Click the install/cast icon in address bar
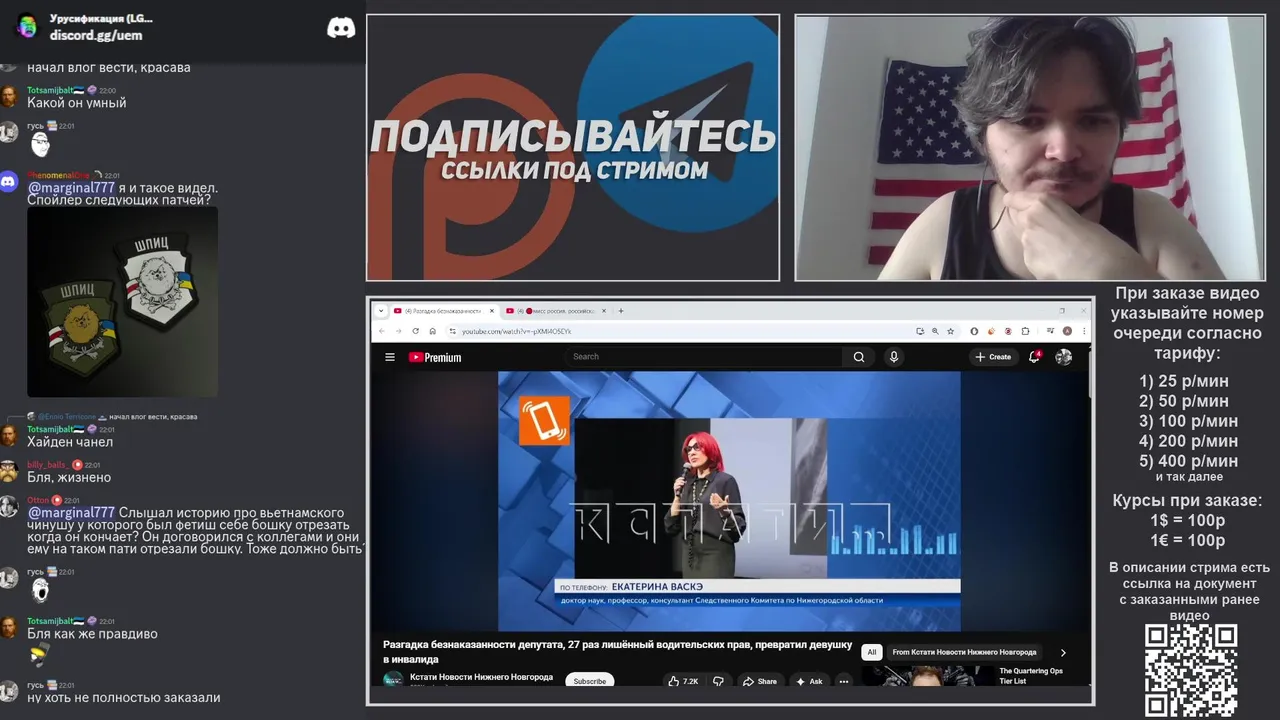Image resolution: width=1280 pixels, height=720 pixels. 920,331
